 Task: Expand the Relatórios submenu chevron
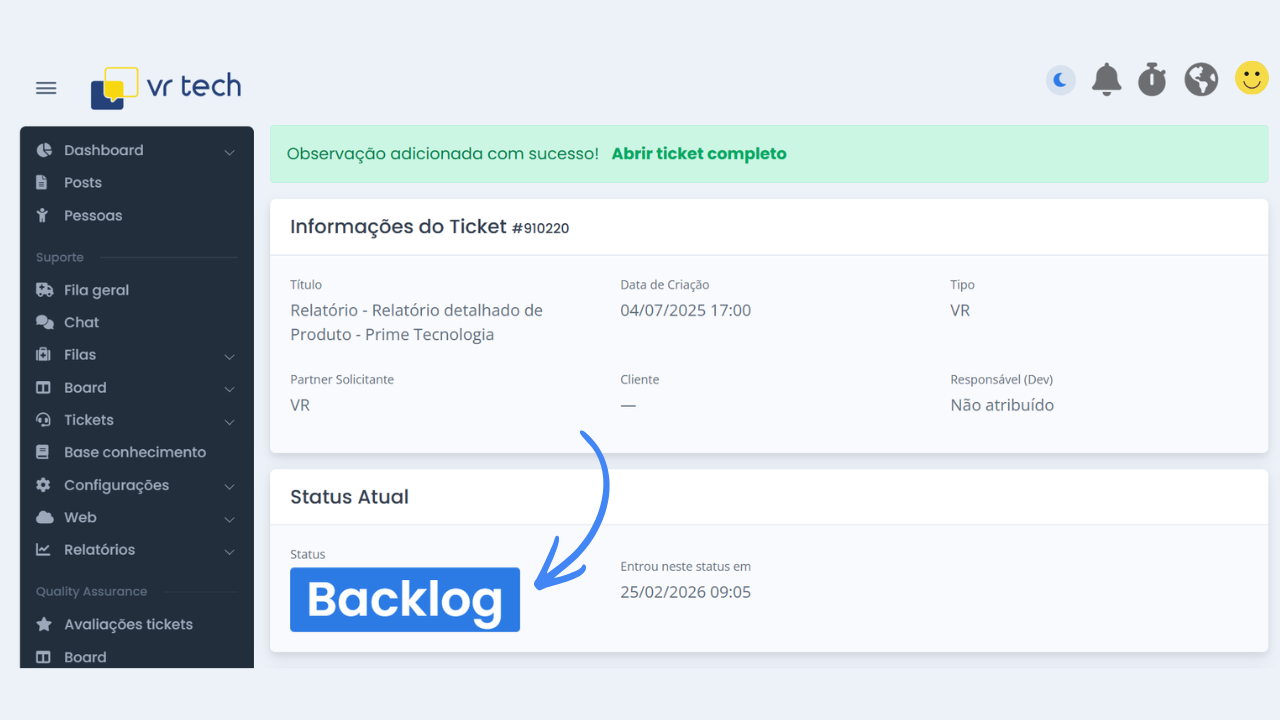(229, 551)
